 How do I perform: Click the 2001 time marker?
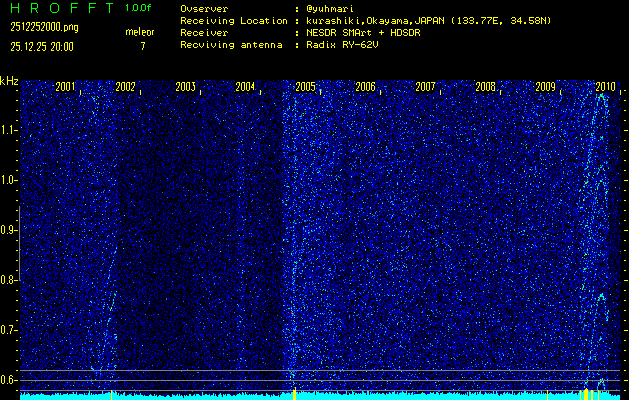[65, 87]
